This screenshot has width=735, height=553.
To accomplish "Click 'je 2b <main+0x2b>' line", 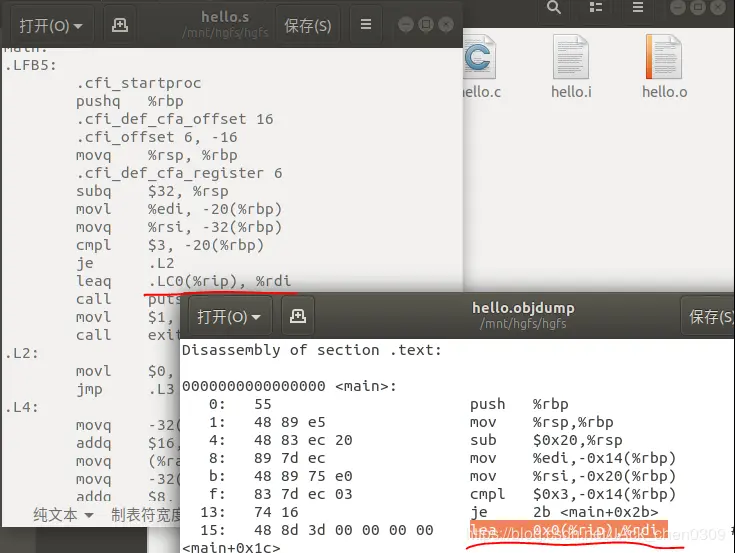I will [x=564, y=512].
